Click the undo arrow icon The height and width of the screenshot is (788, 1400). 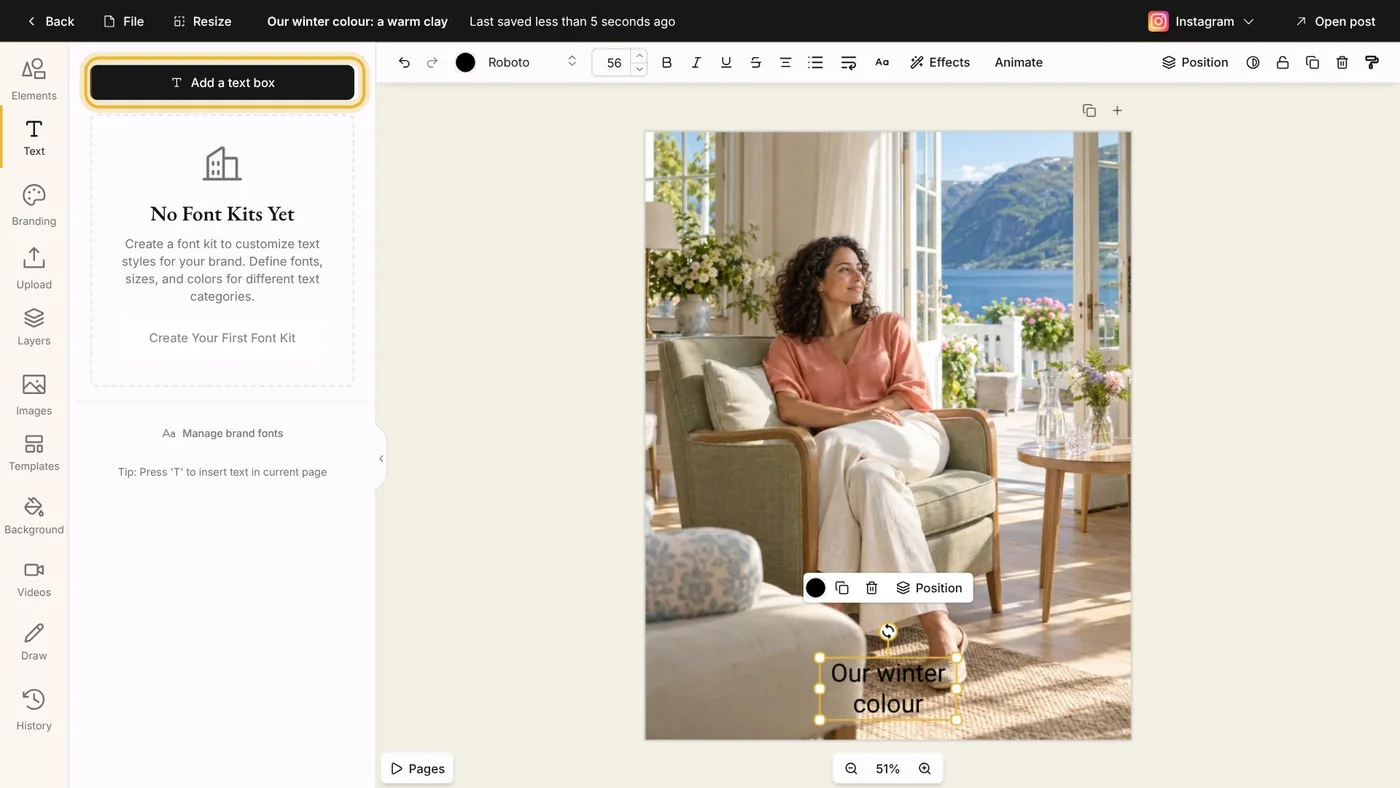(x=404, y=62)
